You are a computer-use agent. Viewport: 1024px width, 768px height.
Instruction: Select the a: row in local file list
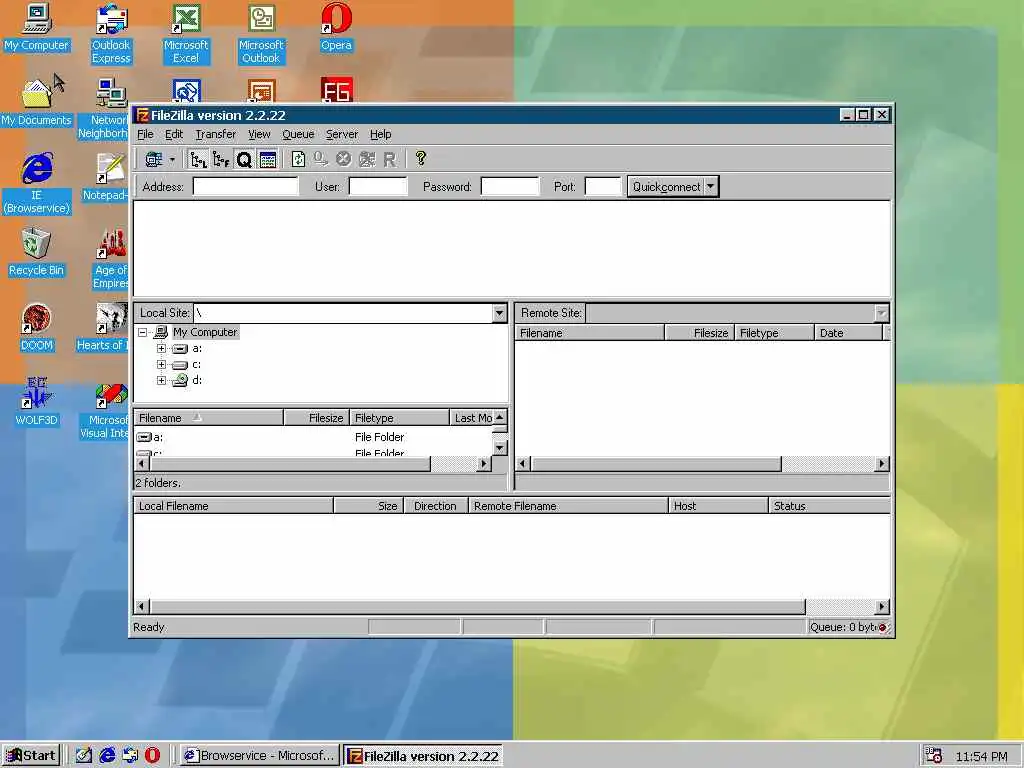click(157, 438)
